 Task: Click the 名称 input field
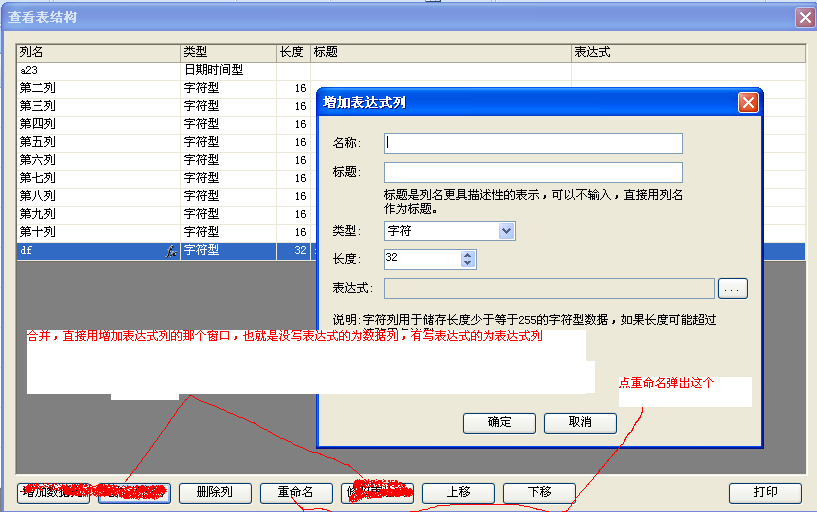(x=533, y=143)
